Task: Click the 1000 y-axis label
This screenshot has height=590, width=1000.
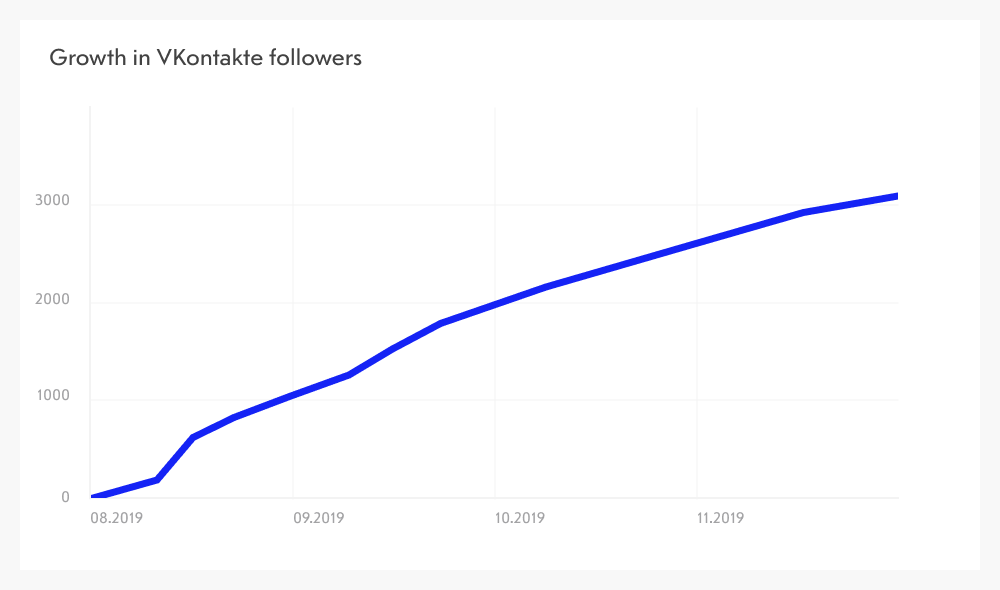Action: click(x=51, y=397)
